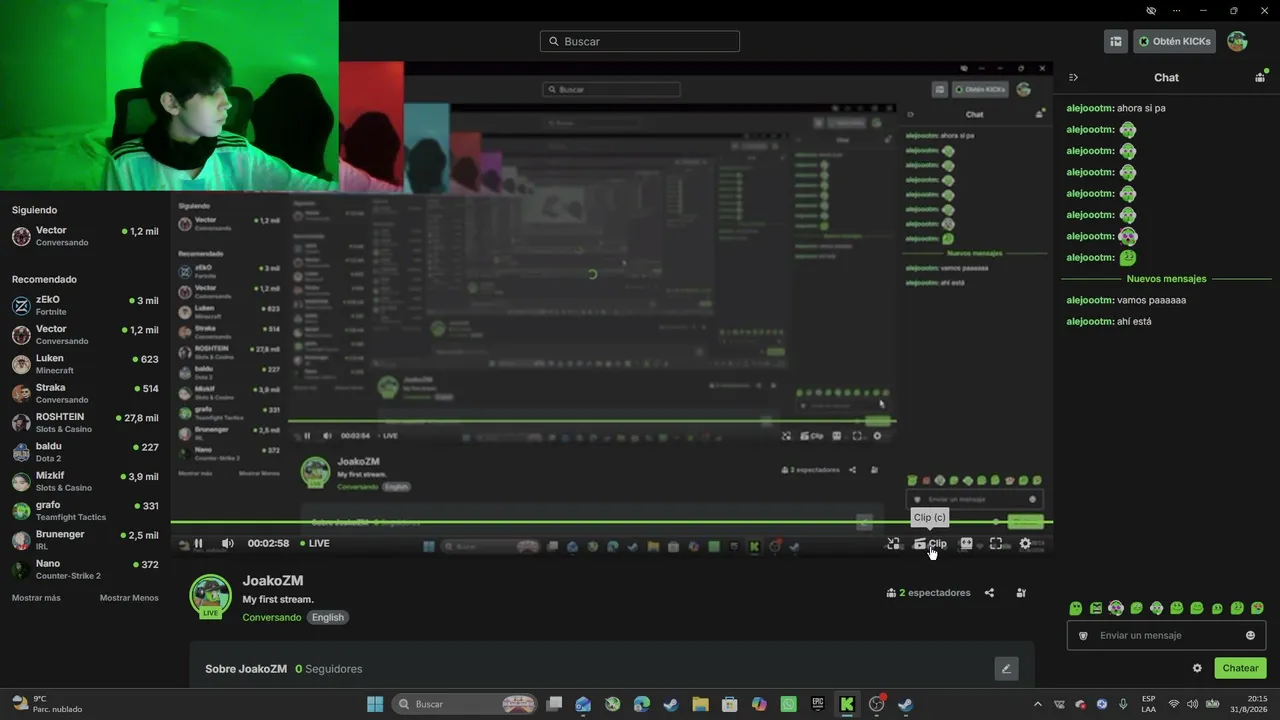1280x720 pixels.
Task: Pick the last heart-eyes quick emote
Action: pyautogui.click(x=1257, y=608)
